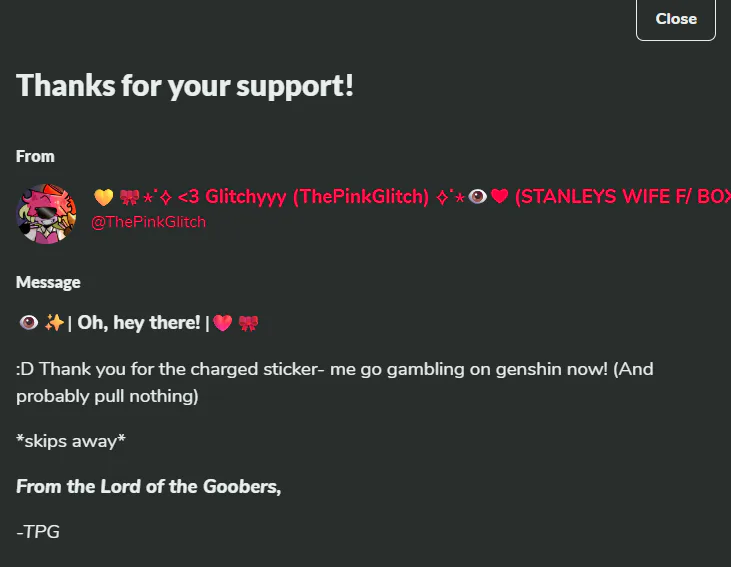Open ThePinkGlitch's profile avatar

click(x=46, y=214)
